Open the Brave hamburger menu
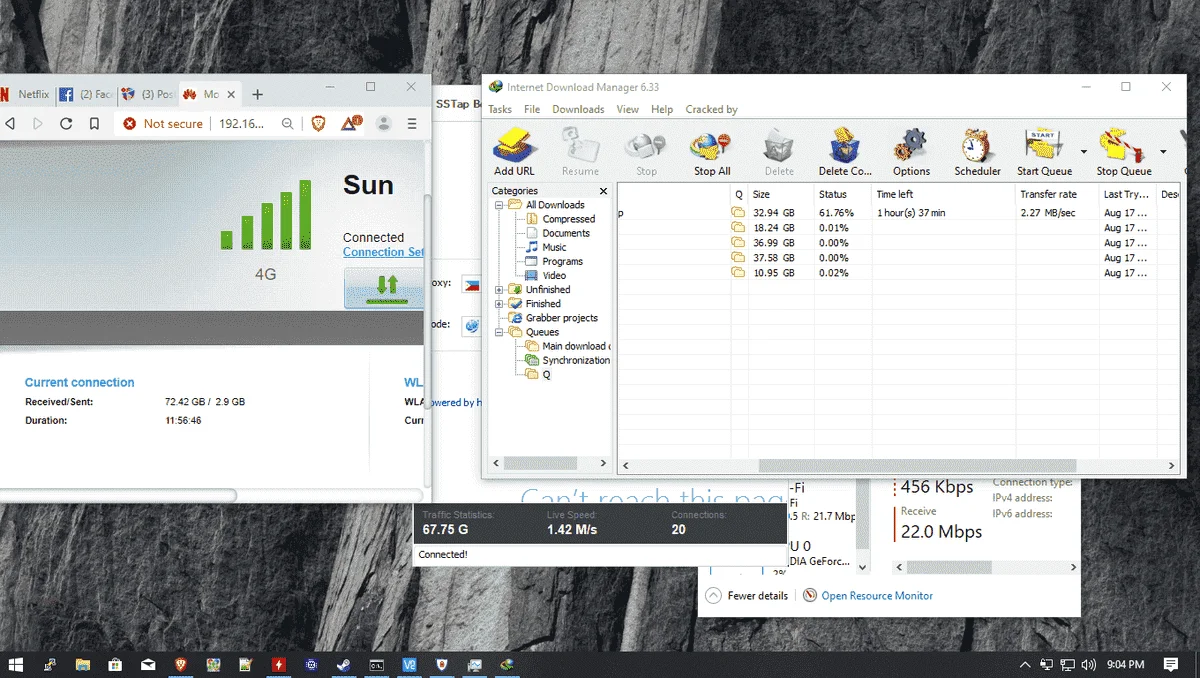 pos(412,124)
